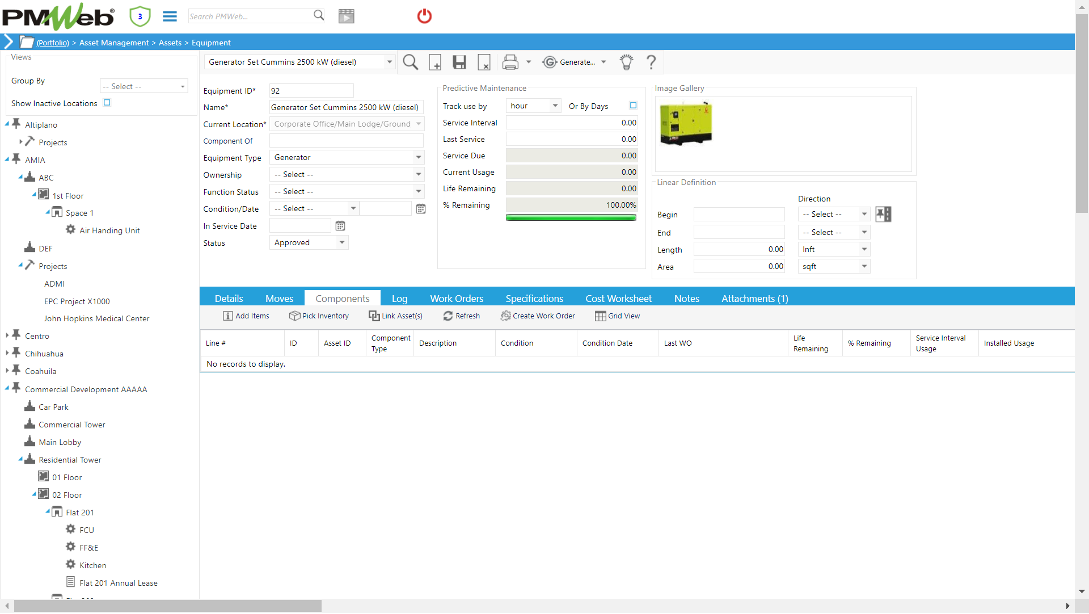1089x614 pixels.
Task: Switch to the Log tab
Action: pyautogui.click(x=399, y=299)
